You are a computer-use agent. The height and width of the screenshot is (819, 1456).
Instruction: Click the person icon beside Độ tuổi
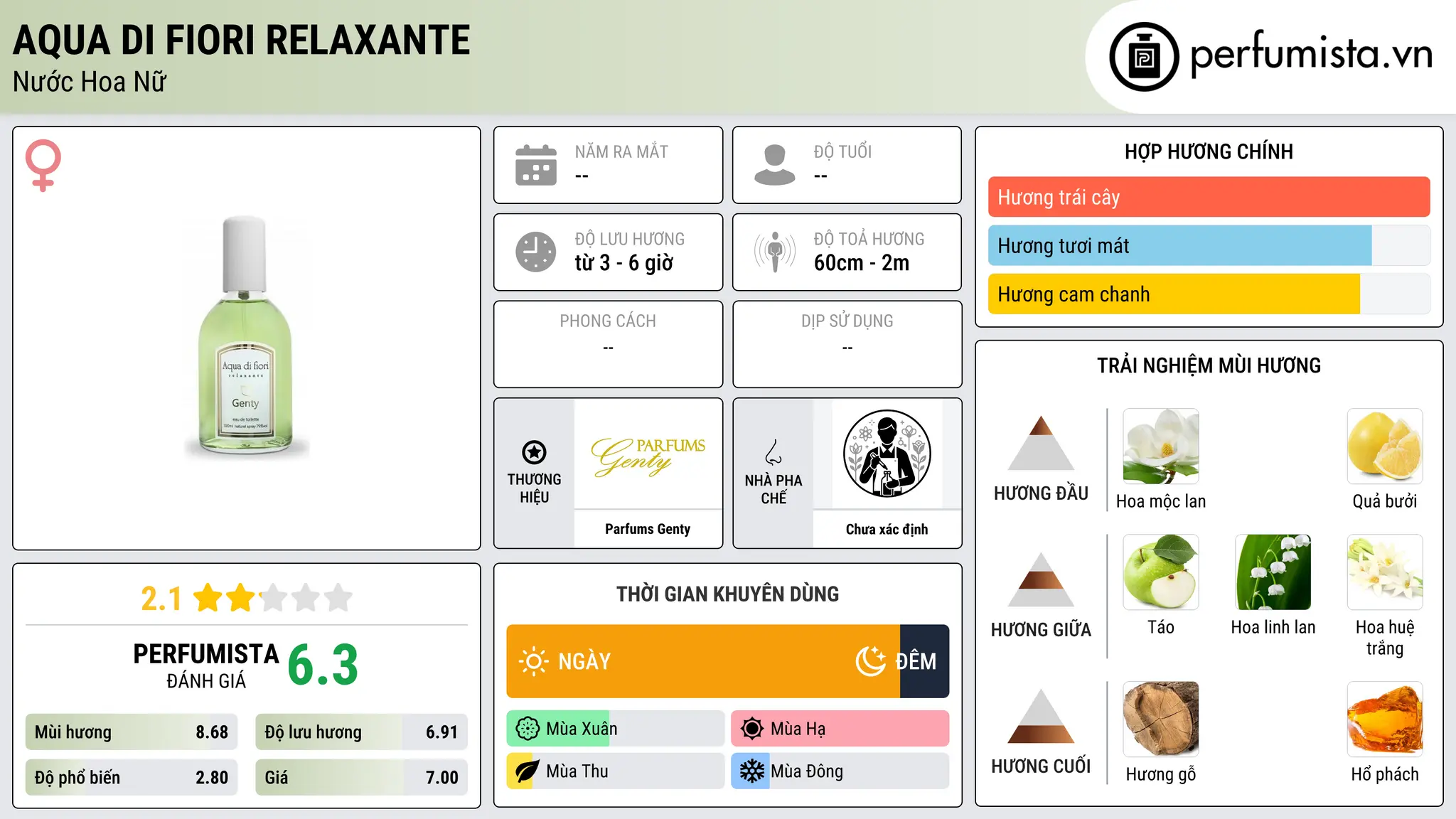tap(775, 165)
